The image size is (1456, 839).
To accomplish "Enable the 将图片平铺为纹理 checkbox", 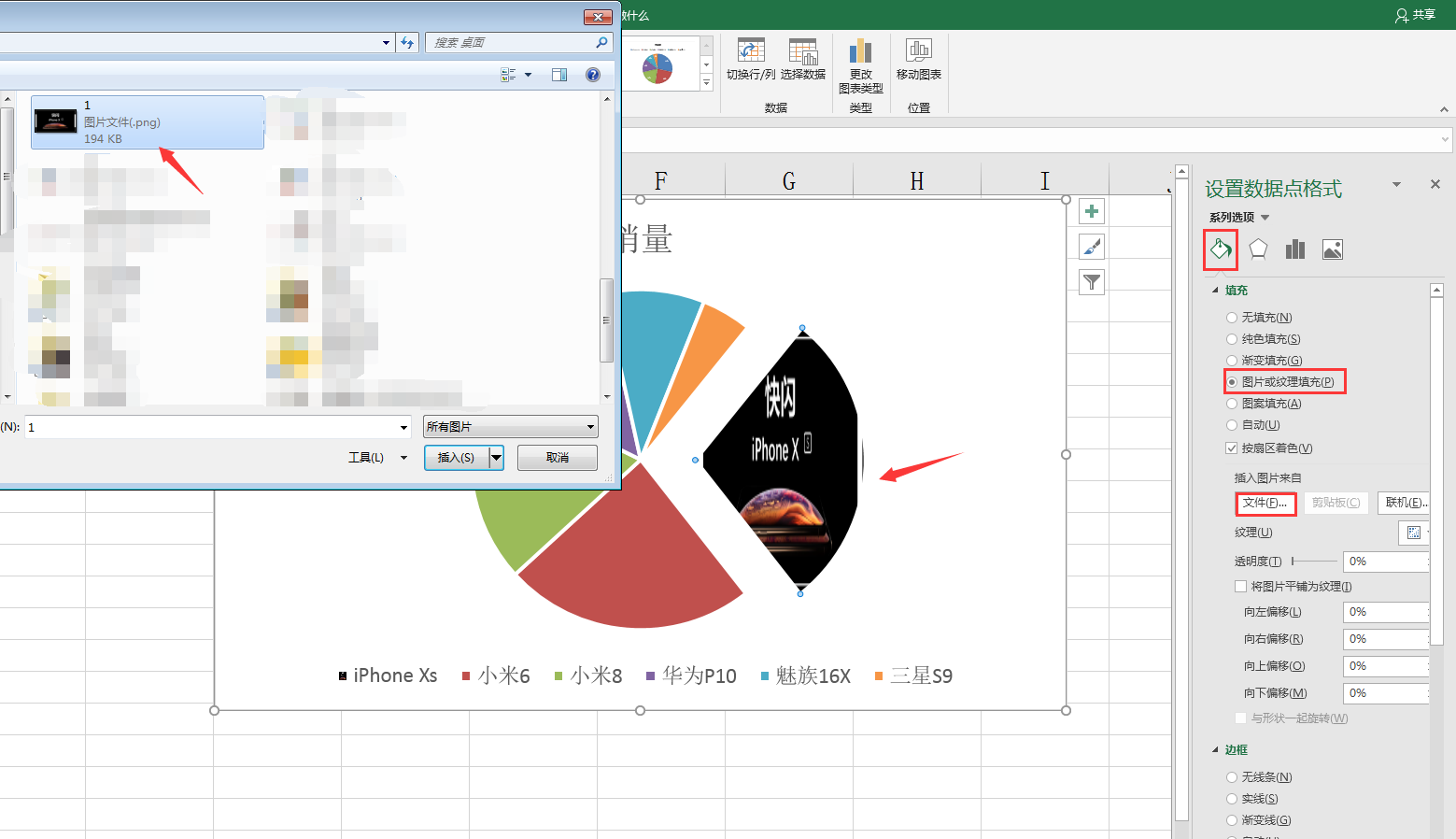I will (x=1241, y=587).
